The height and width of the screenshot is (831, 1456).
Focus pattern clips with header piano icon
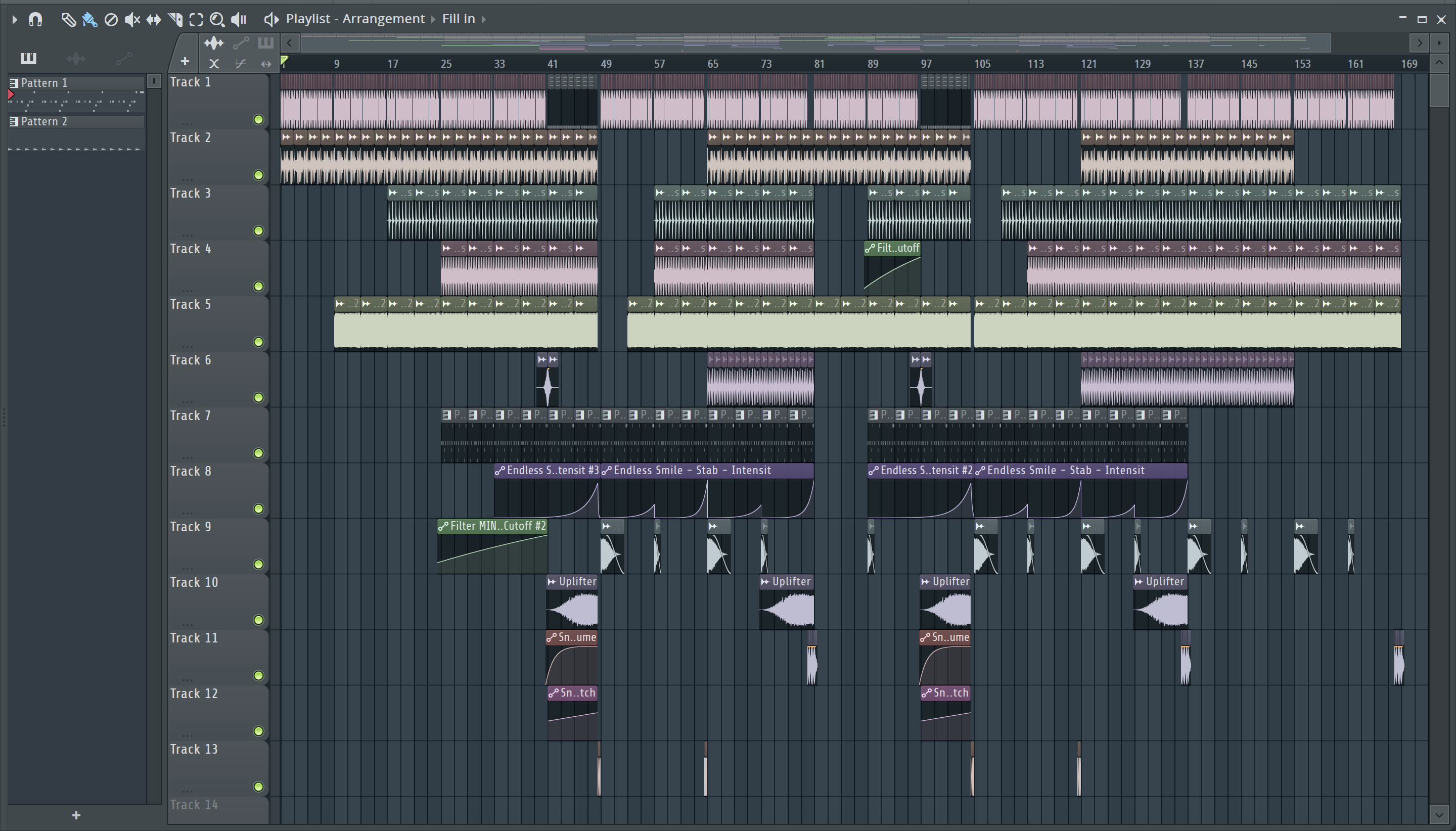coord(266,43)
